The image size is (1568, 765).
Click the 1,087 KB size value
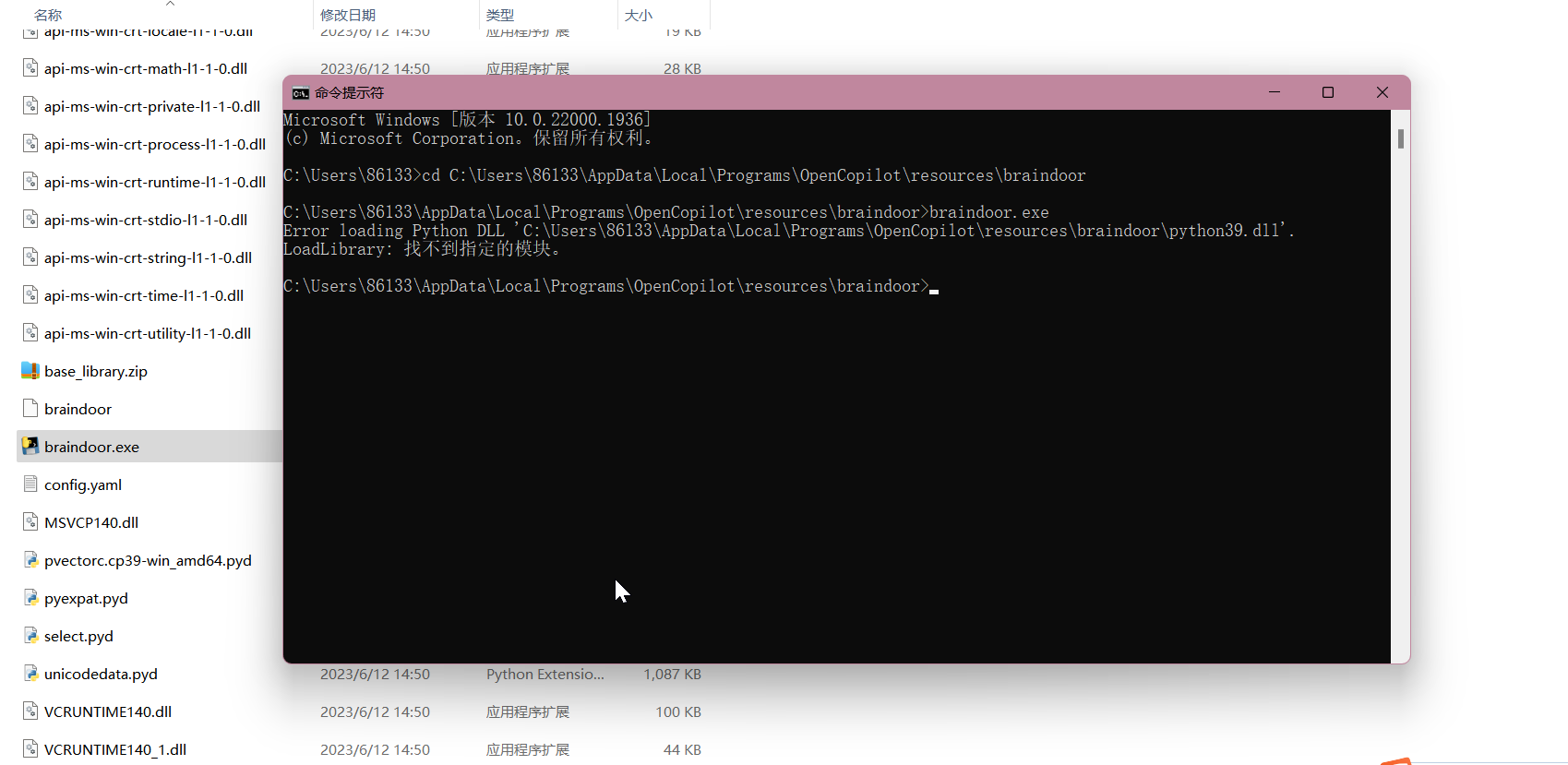click(x=673, y=675)
